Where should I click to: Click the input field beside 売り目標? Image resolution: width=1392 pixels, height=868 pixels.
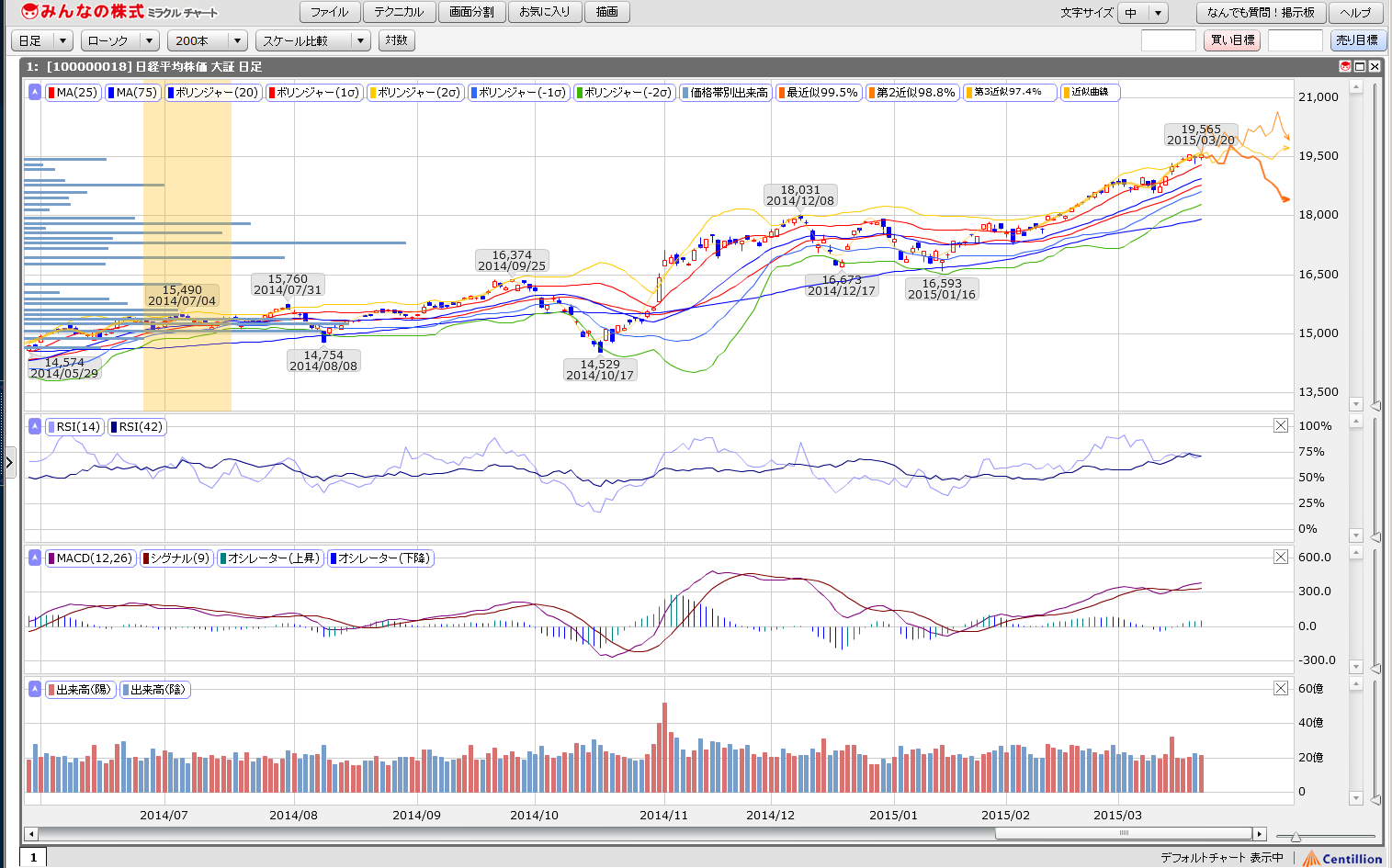[x=1295, y=40]
